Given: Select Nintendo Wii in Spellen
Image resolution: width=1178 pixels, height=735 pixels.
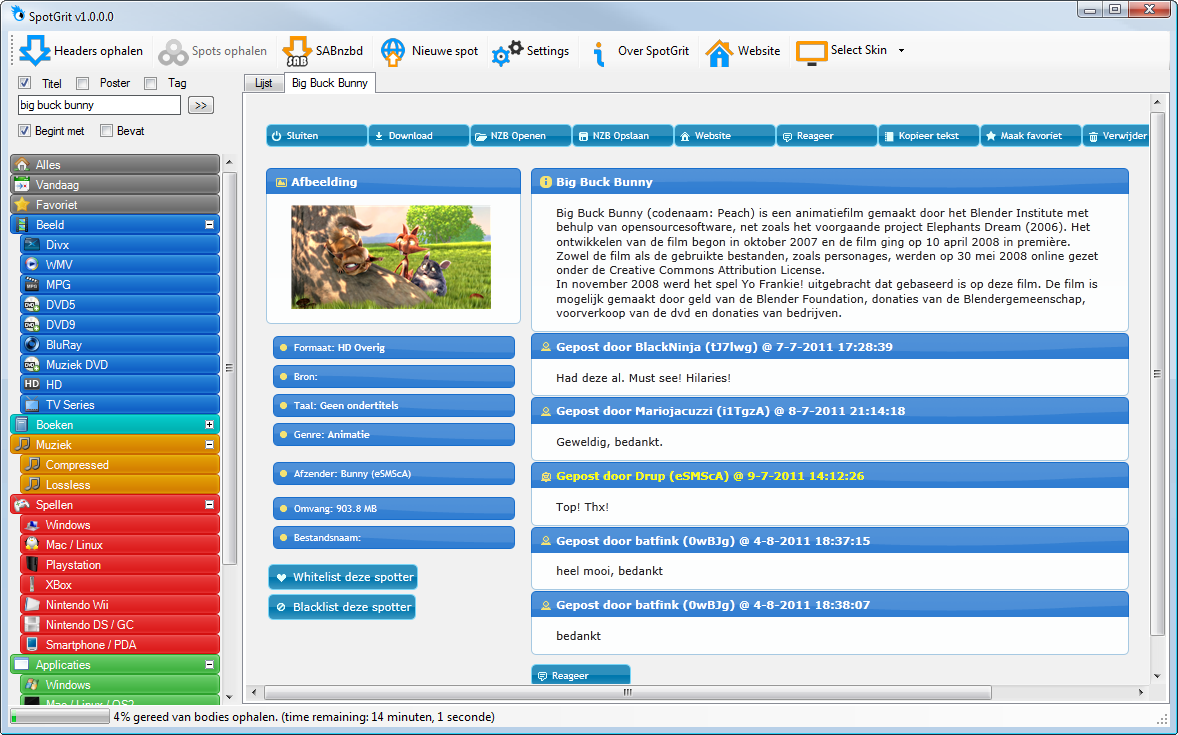Looking at the screenshot, I should (x=120, y=605).
